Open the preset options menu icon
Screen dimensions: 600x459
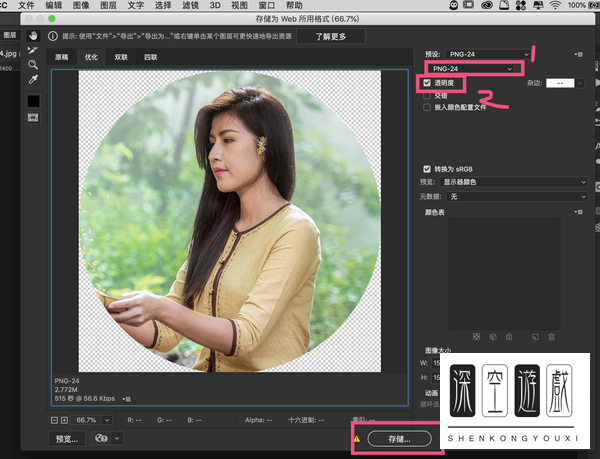click(x=581, y=54)
